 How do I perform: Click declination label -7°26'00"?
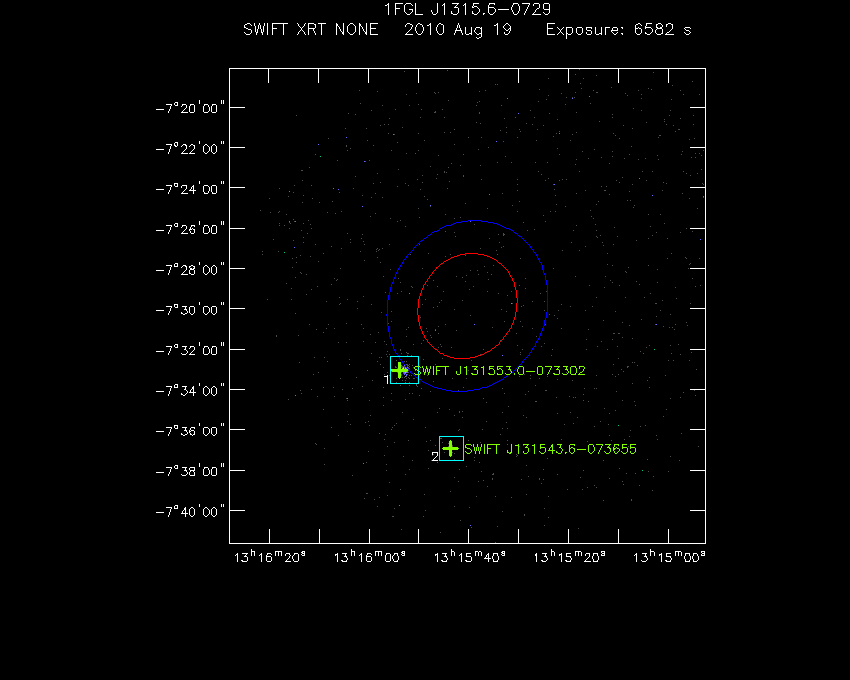pyautogui.click(x=190, y=229)
